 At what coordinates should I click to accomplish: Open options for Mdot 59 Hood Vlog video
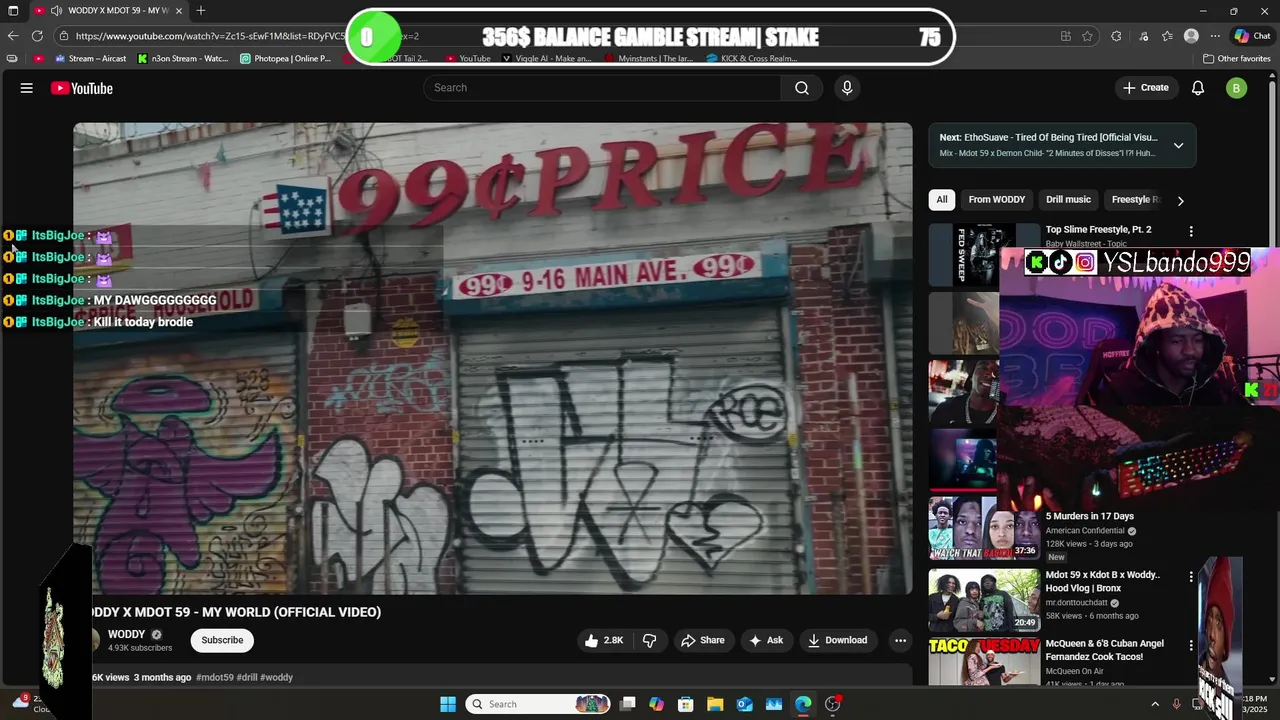click(1190, 576)
